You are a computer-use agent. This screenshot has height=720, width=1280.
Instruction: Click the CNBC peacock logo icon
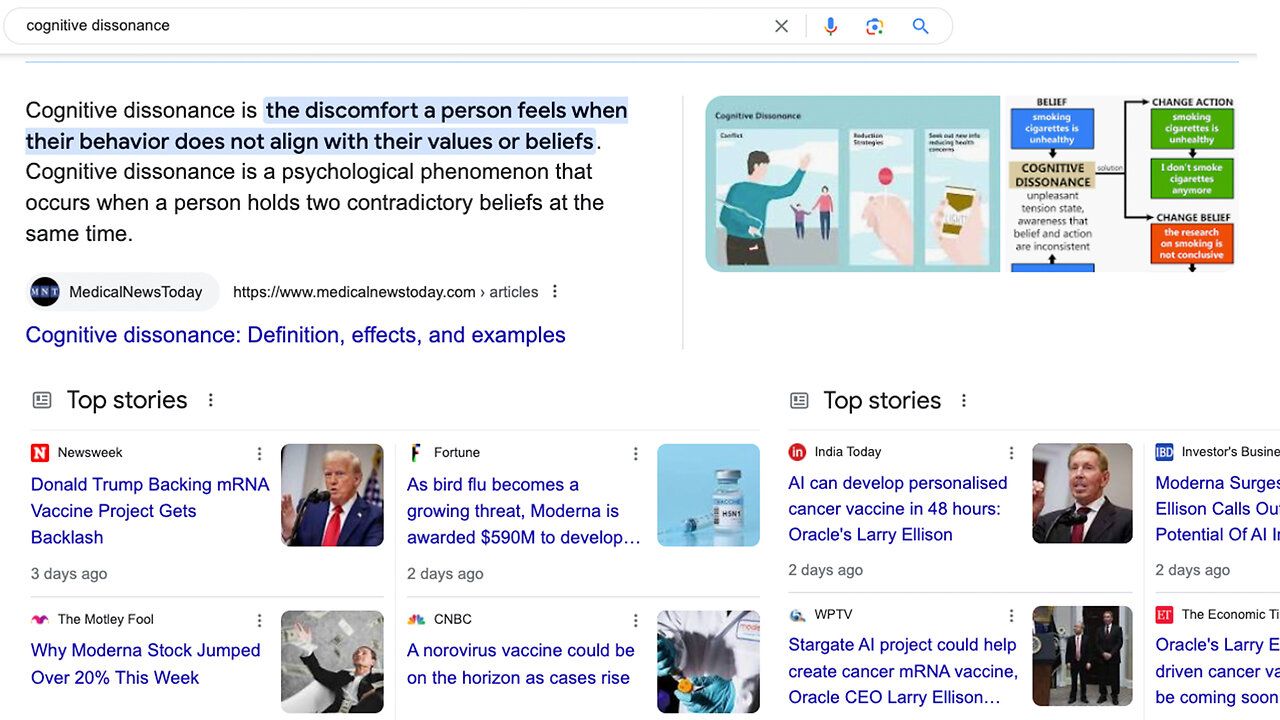[416, 620]
